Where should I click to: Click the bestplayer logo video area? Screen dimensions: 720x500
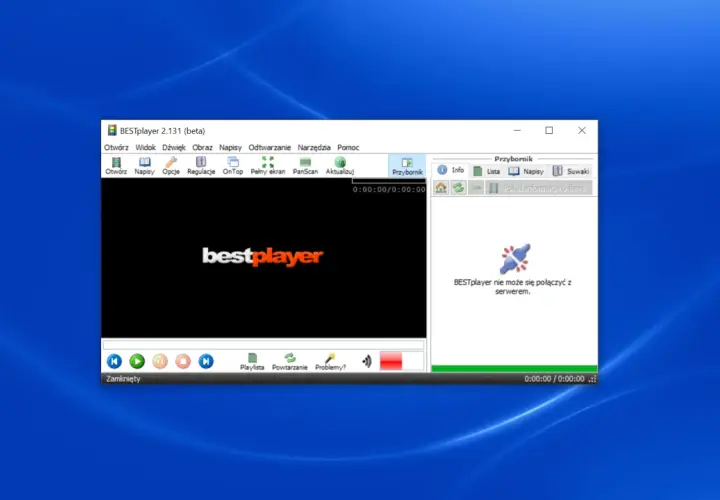(263, 257)
